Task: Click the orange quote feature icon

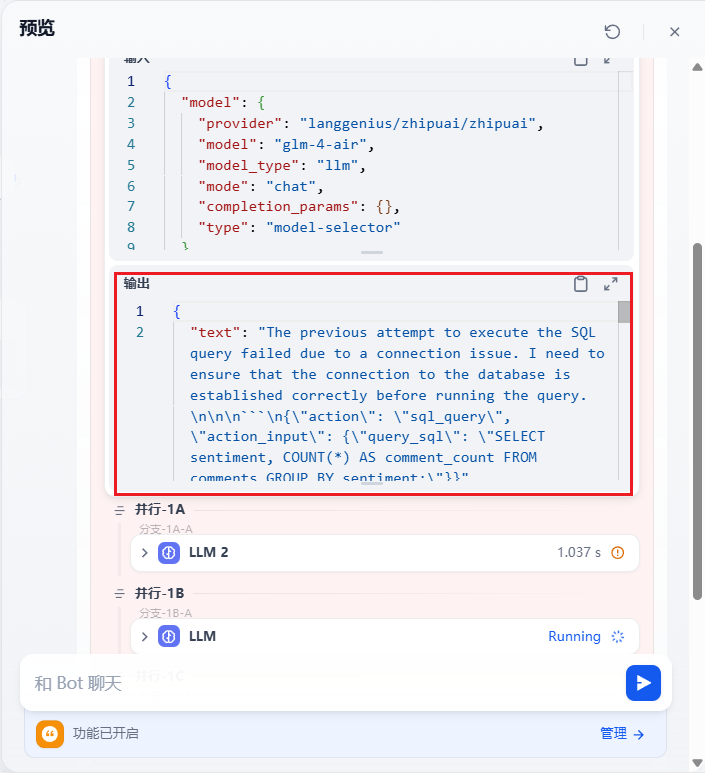Action: tap(50, 734)
